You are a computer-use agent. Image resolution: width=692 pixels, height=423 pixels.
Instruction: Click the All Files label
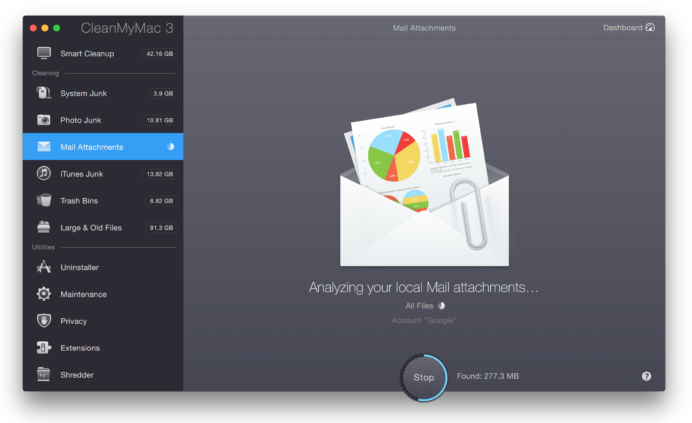tap(419, 306)
